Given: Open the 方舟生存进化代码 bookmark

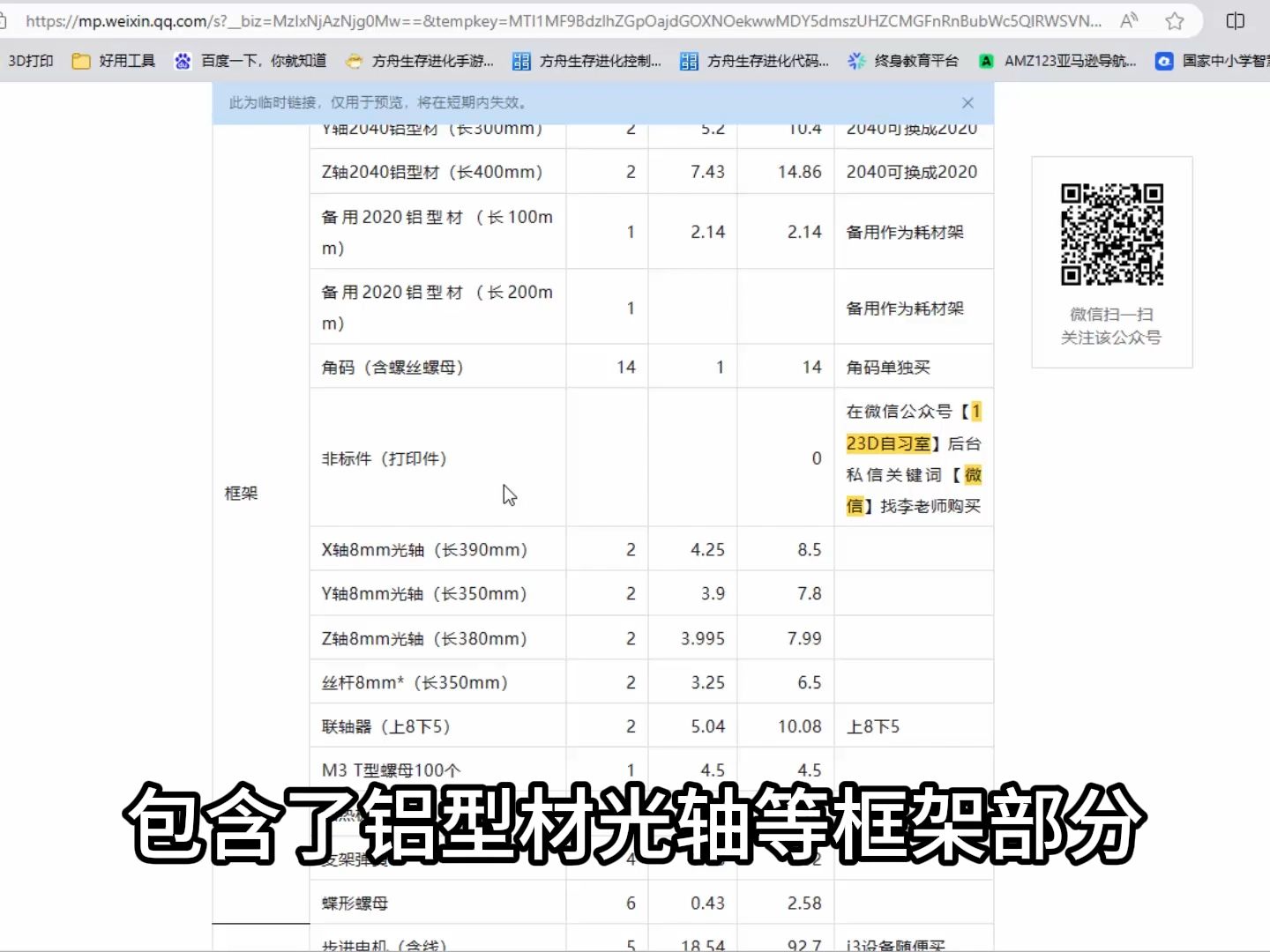Looking at the screenshot, I should click(755, 61).
